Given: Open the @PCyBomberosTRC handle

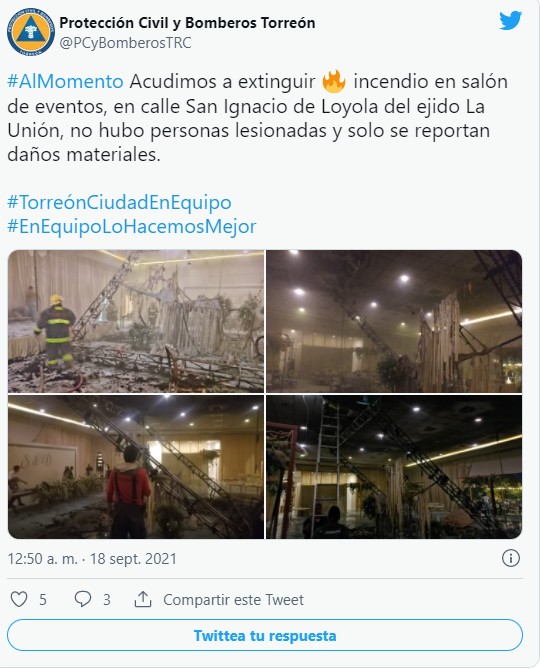Looking at the screenshot, I should 125,43.
